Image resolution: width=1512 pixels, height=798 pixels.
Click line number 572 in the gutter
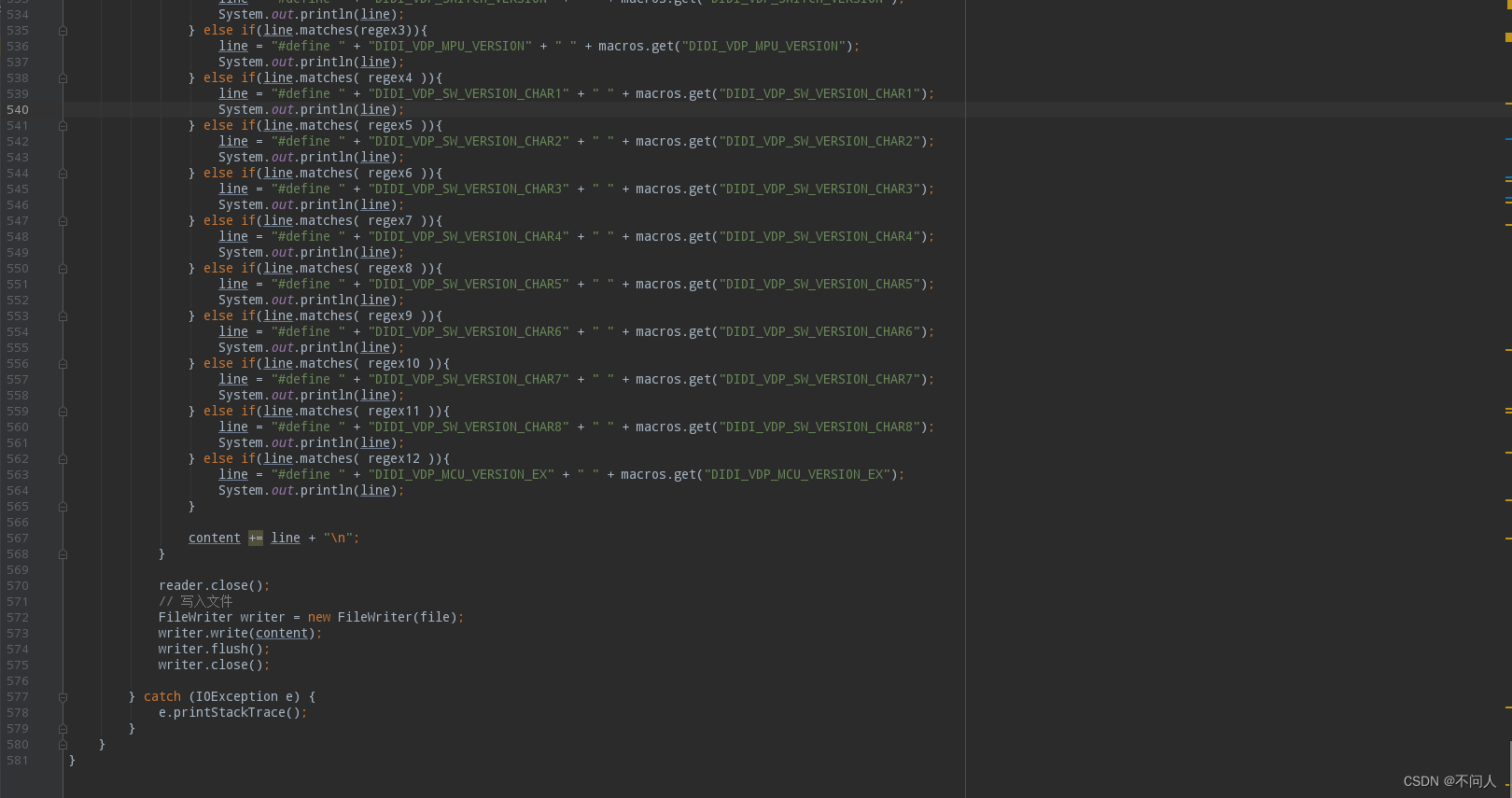coord(18,618)
